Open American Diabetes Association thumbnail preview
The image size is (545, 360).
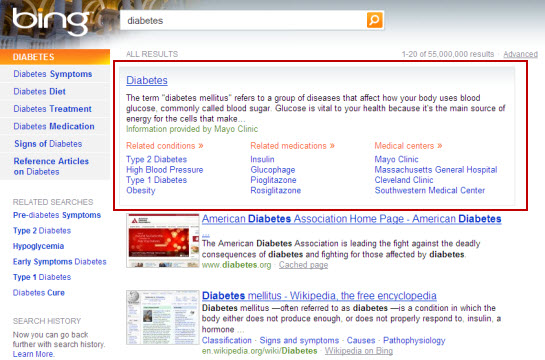163,240
